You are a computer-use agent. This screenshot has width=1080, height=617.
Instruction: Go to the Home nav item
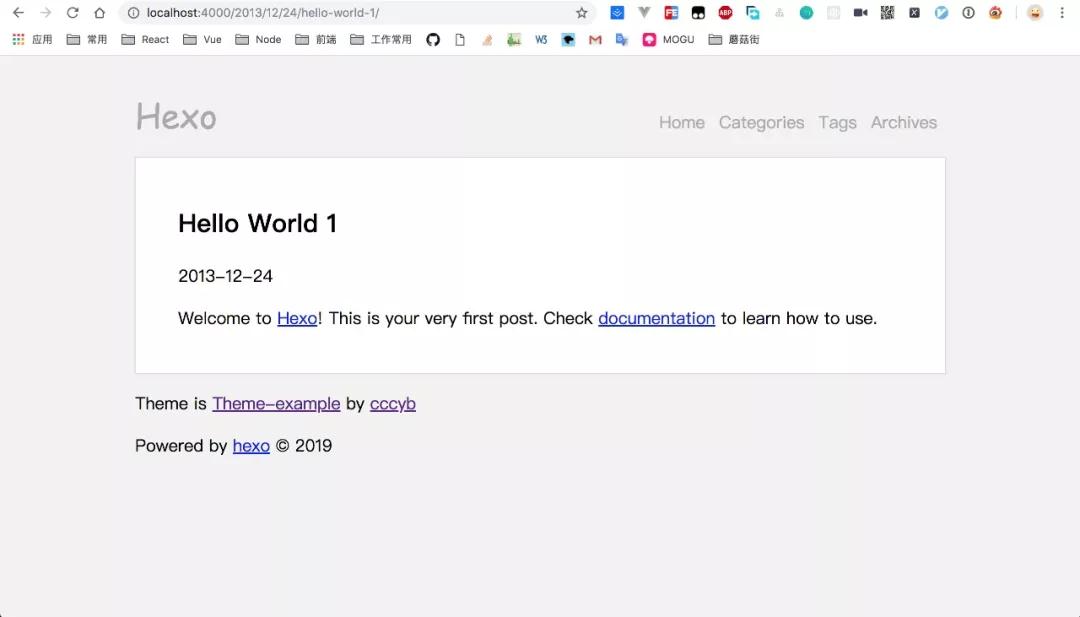coord(682,122)
